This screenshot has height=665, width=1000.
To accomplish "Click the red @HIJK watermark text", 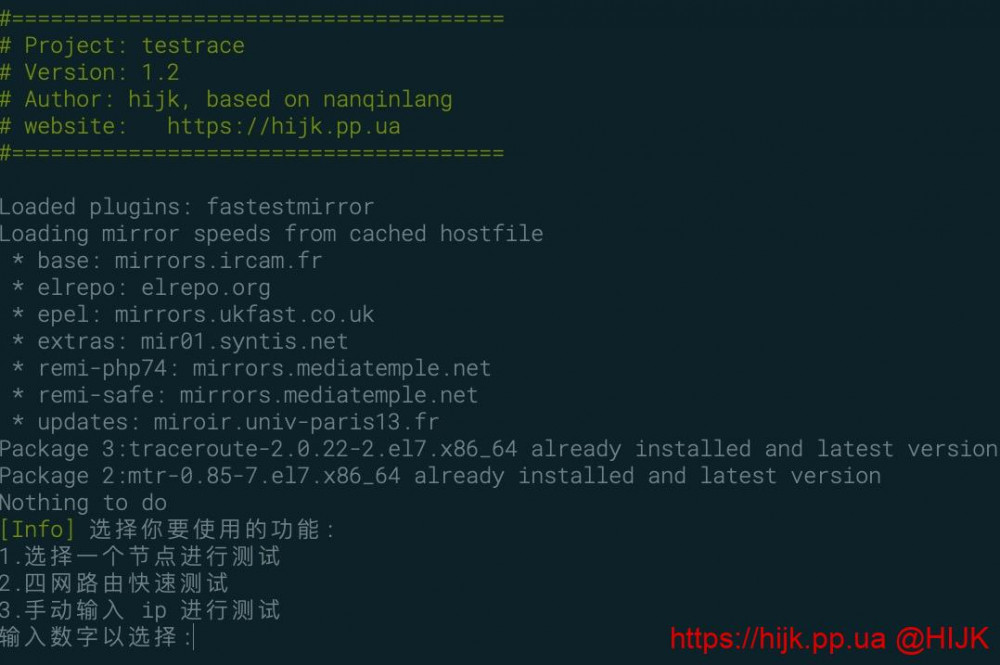I will pyautogui.click(x=942, y=638).
